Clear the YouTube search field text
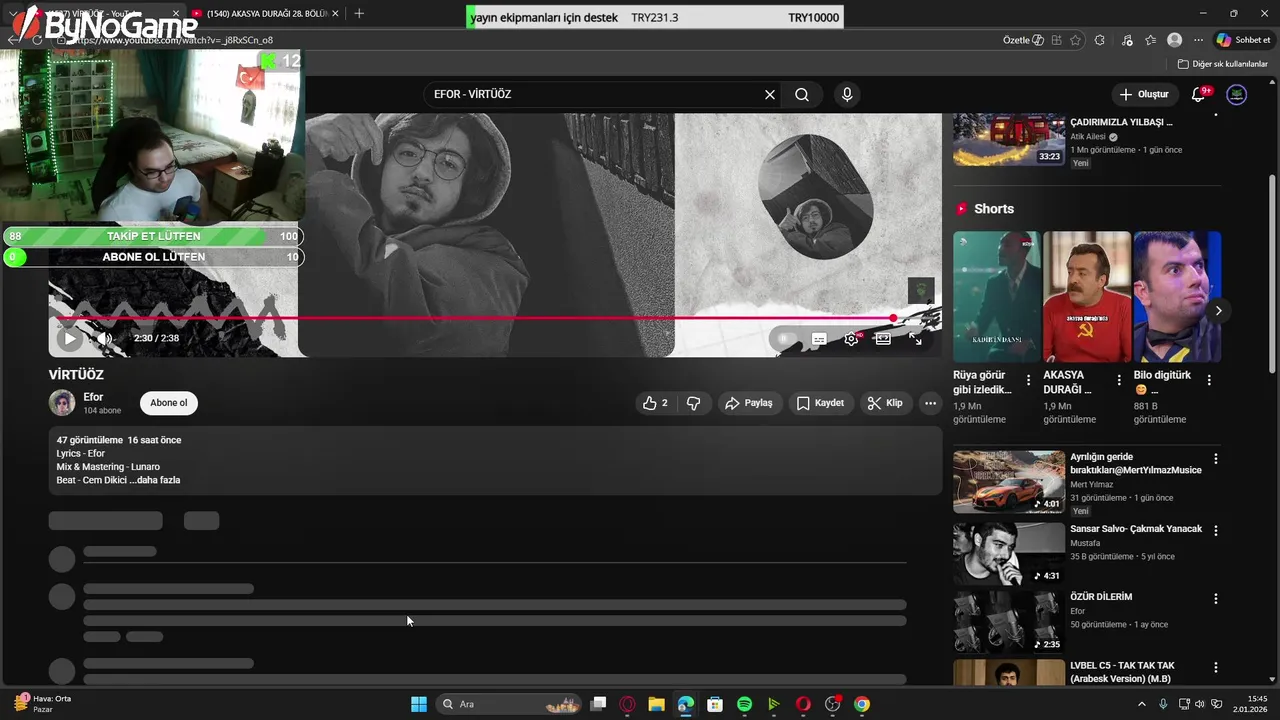Image resolution: width=1280 pixels, height=720 pixels. (770, 94)
